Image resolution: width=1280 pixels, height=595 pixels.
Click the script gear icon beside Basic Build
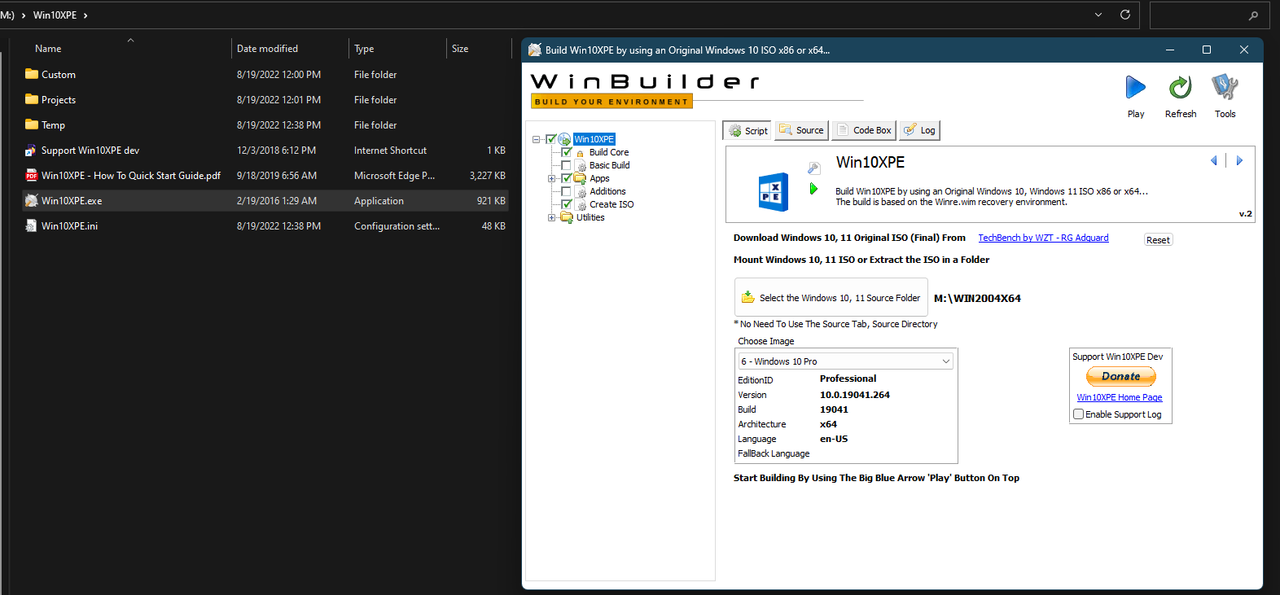click(x=580, y=165)
